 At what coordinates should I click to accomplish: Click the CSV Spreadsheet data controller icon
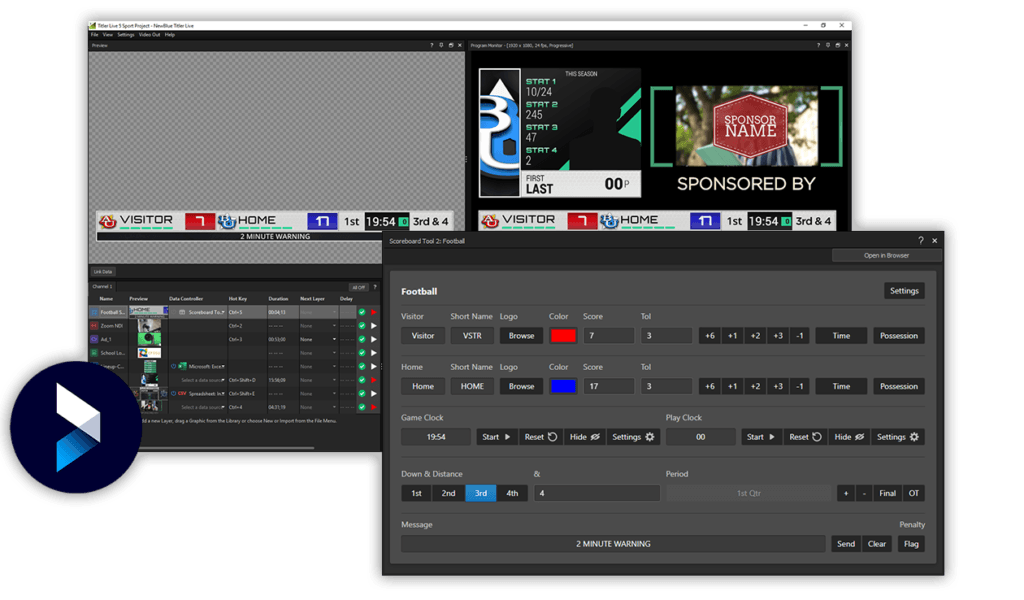[x=183, y=392]
